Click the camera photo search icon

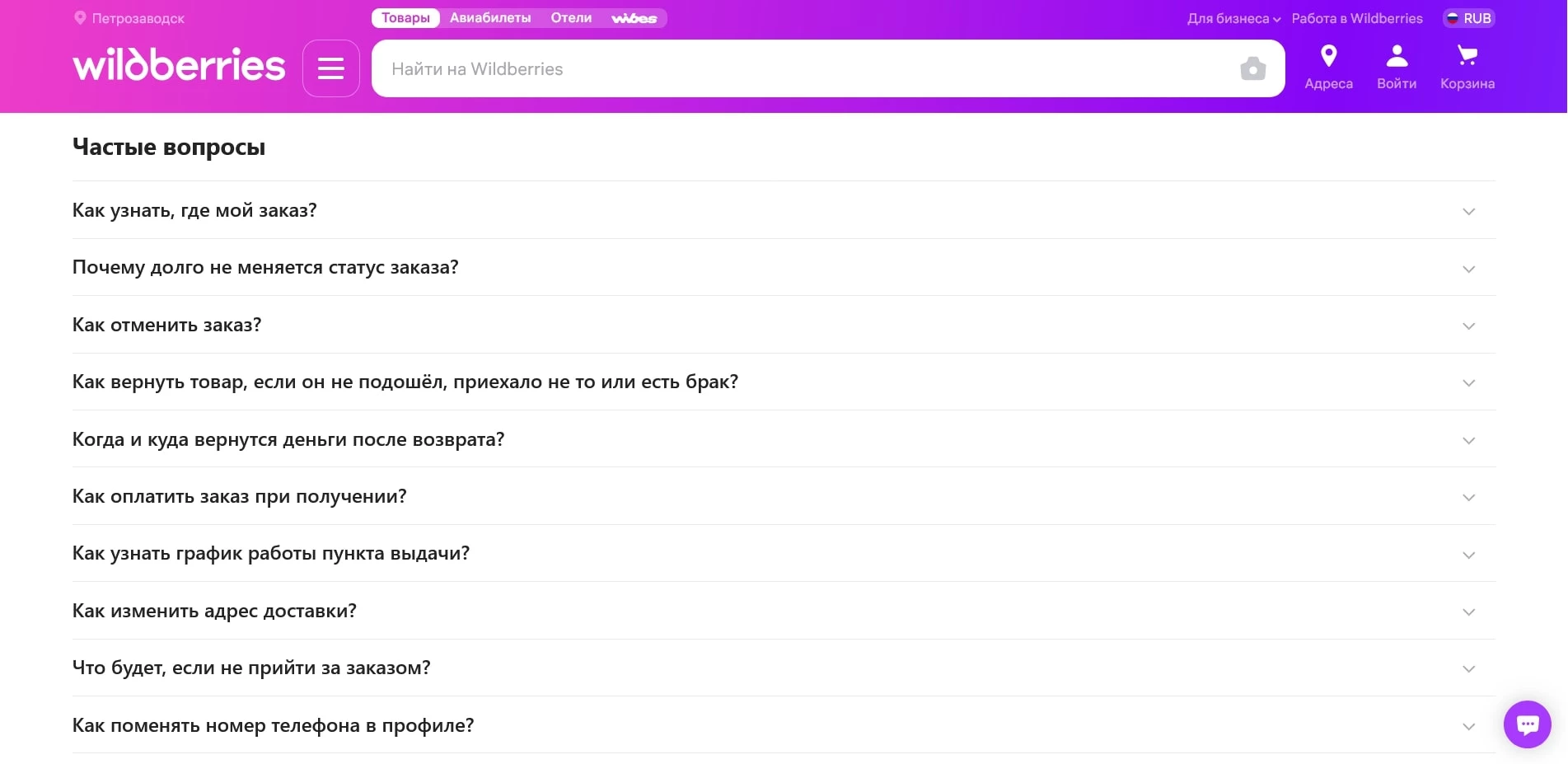click(1252, 68)
